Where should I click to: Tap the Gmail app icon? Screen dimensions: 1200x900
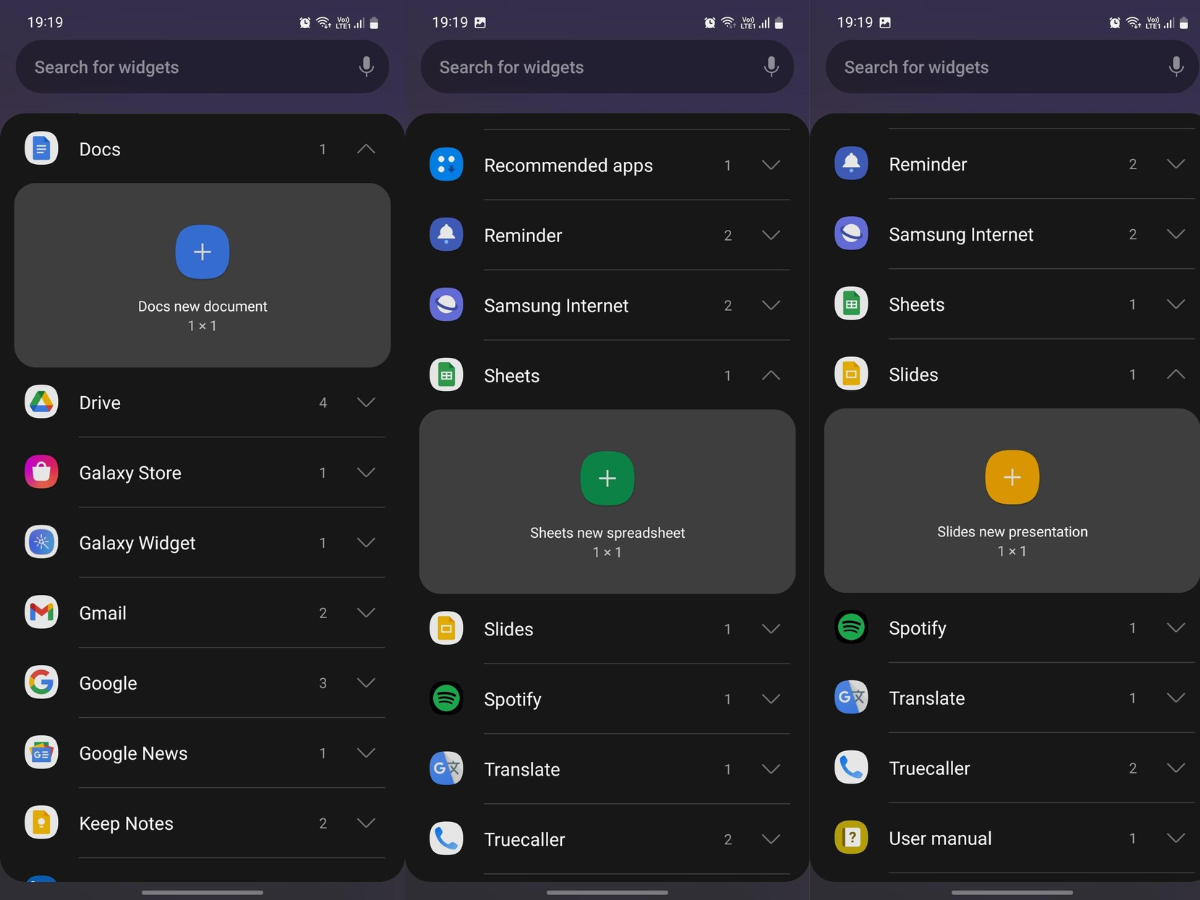click(x=42, y=612)
